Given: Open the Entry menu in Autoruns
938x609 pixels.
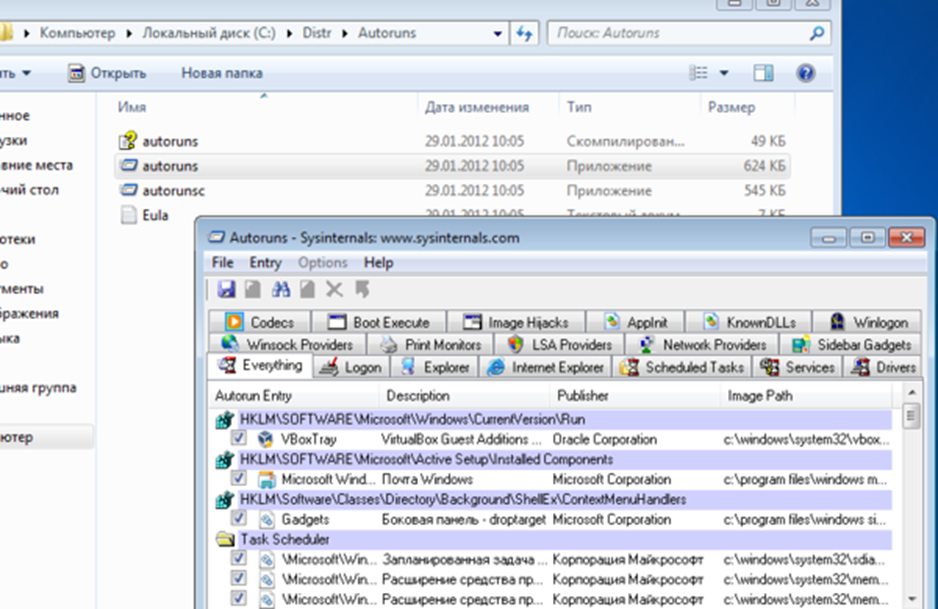Looking at the screenshot, I should [x=265, y=263].
